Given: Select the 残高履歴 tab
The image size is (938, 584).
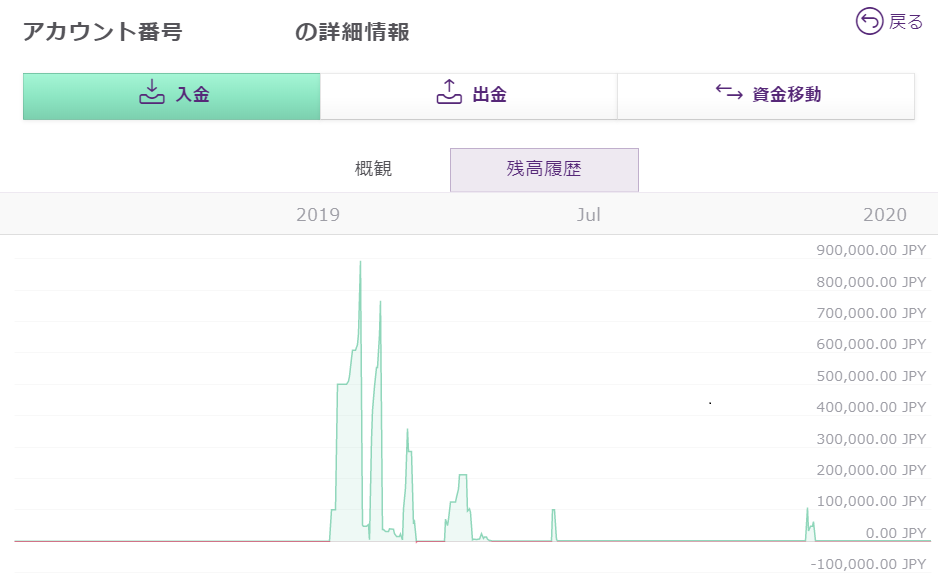Looking at the screenshot, I should [544, 169].
